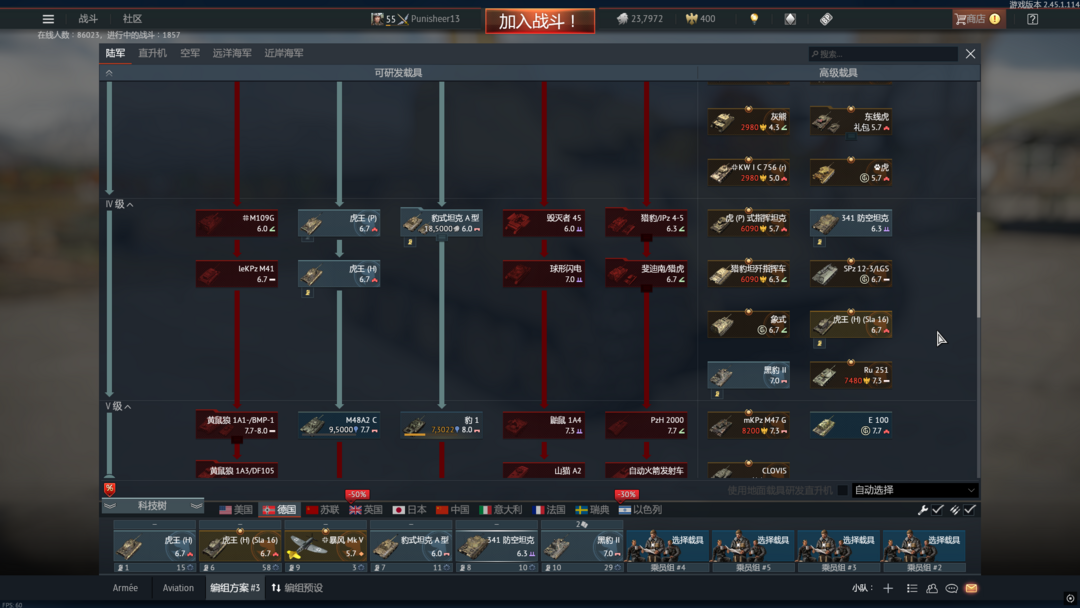Switch to the 空军 tab
Screen dimensions: 1080x608
point(190,53)
